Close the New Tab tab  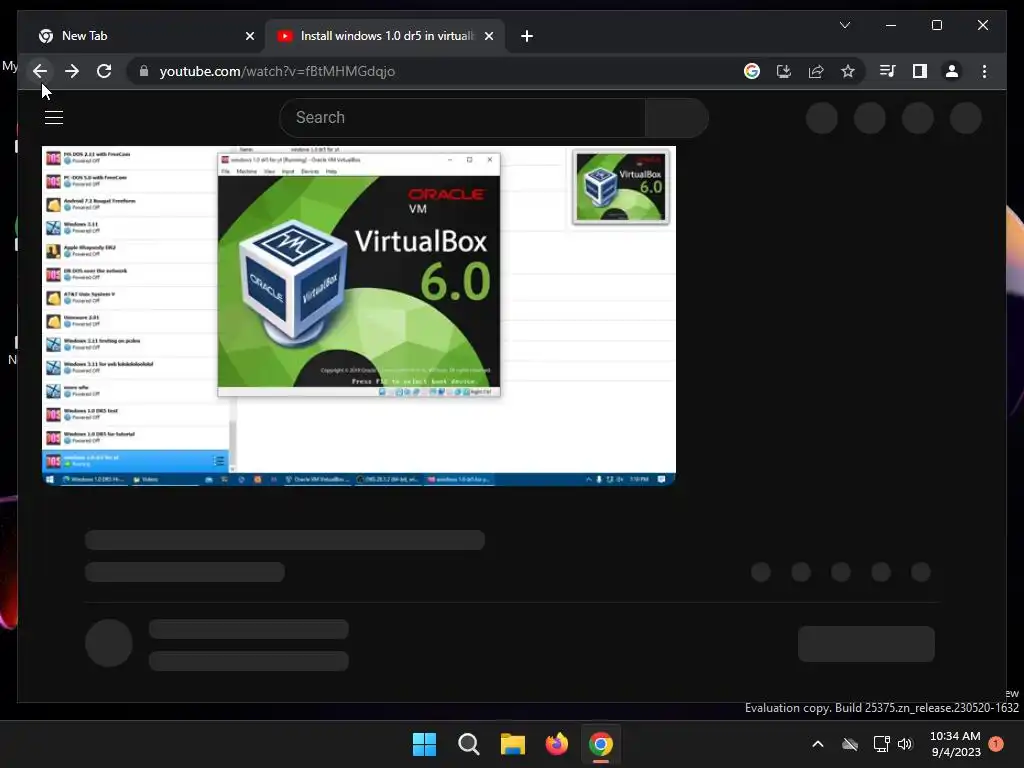pyautogui.click(x=249, y=37)
